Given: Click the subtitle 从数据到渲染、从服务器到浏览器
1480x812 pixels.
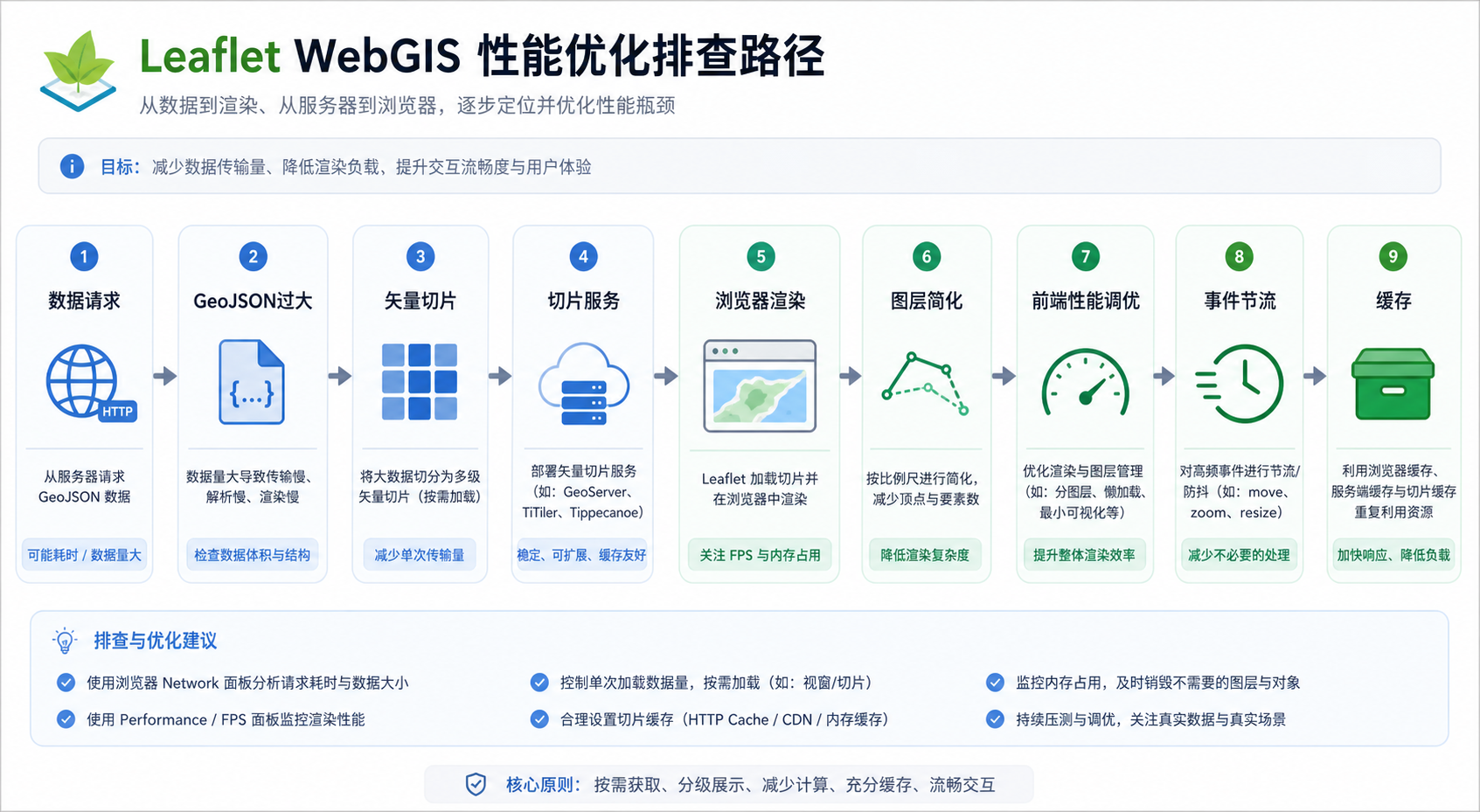Looking at the screenshot, I should pyautogui.click(x=407, y=106).
